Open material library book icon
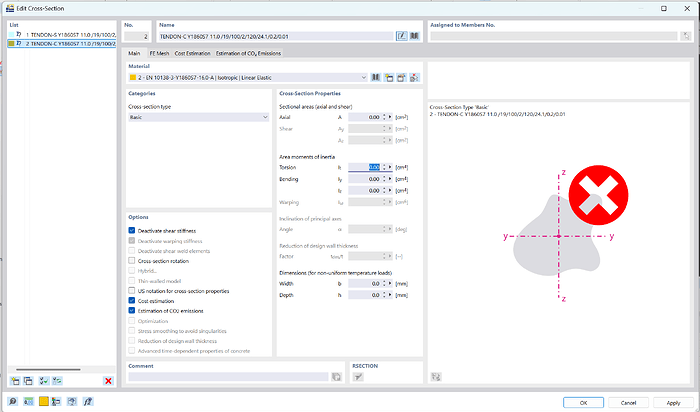700x412 pixels. pos(376,78)
